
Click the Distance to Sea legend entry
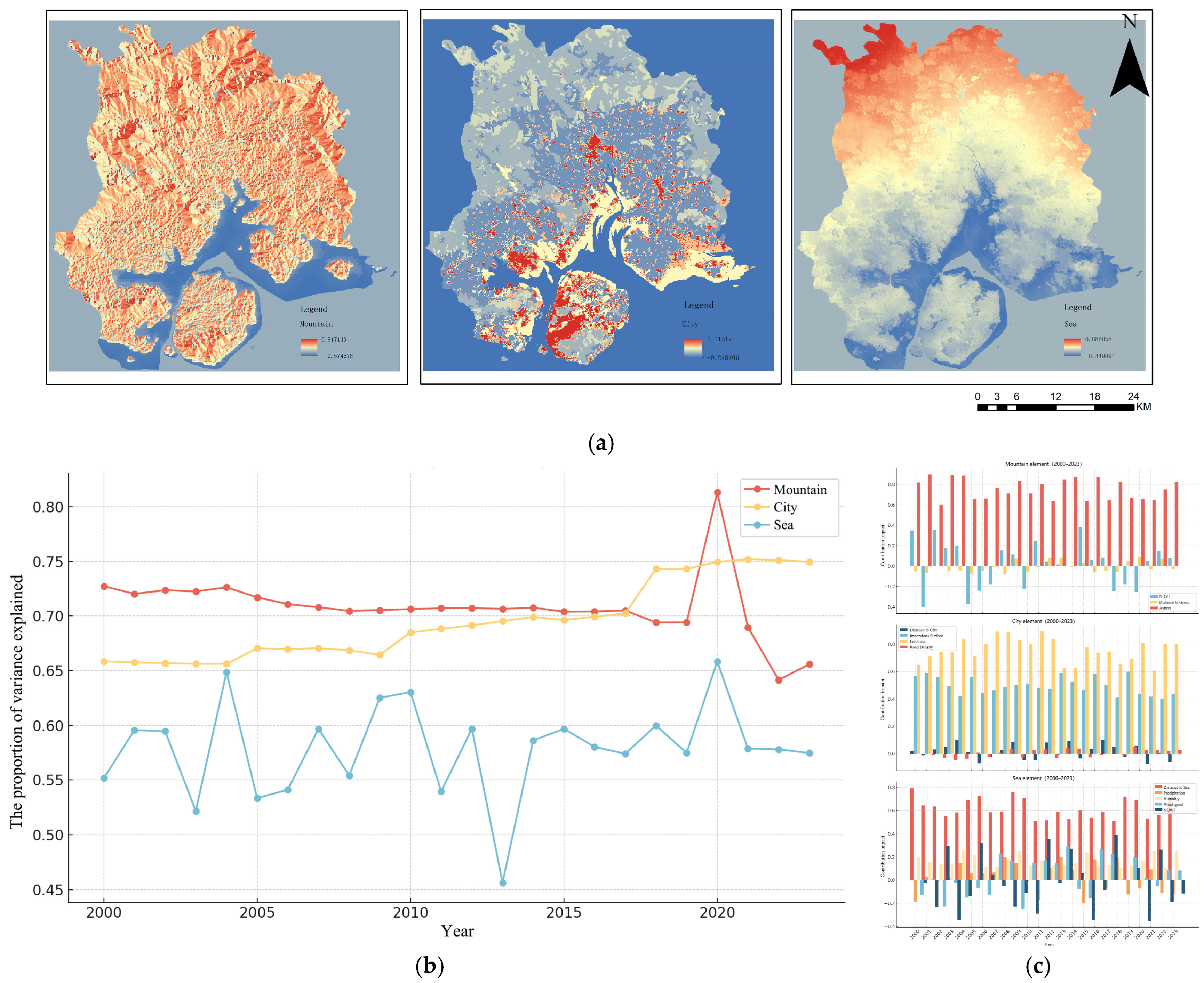[x=1172, y=787]
